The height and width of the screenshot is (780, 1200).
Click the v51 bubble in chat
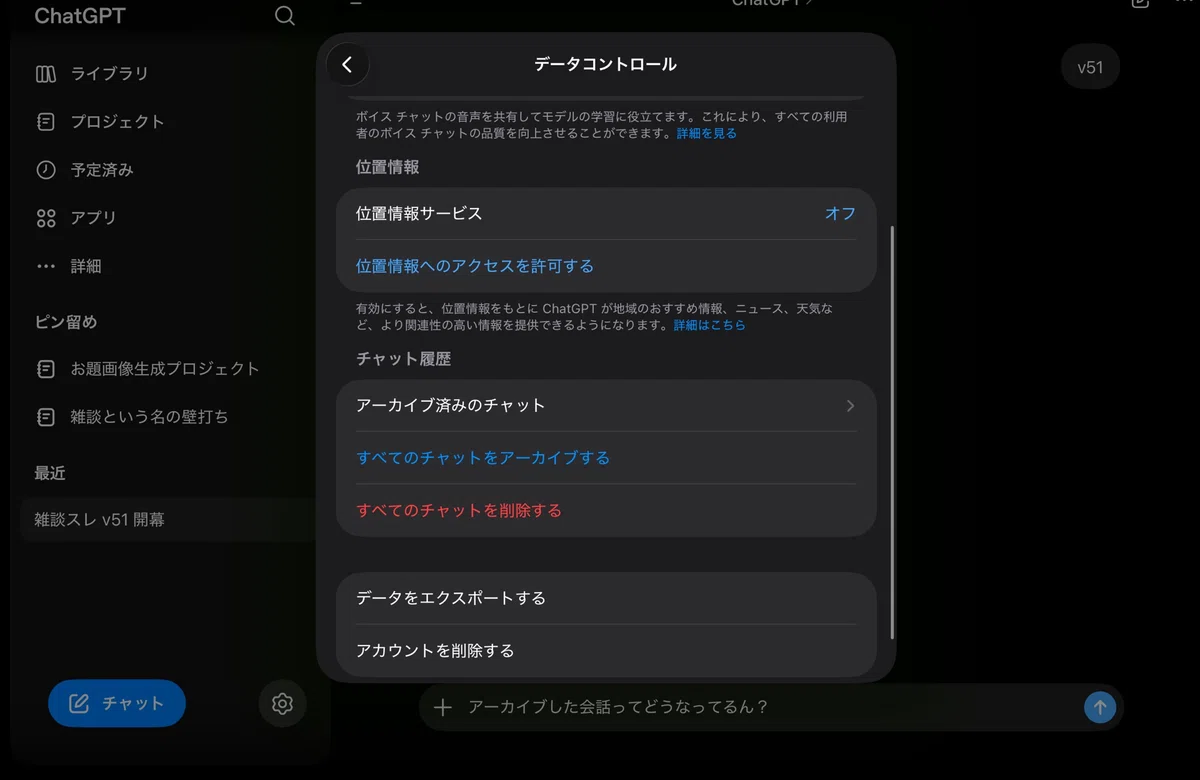tap(1090, 68)
